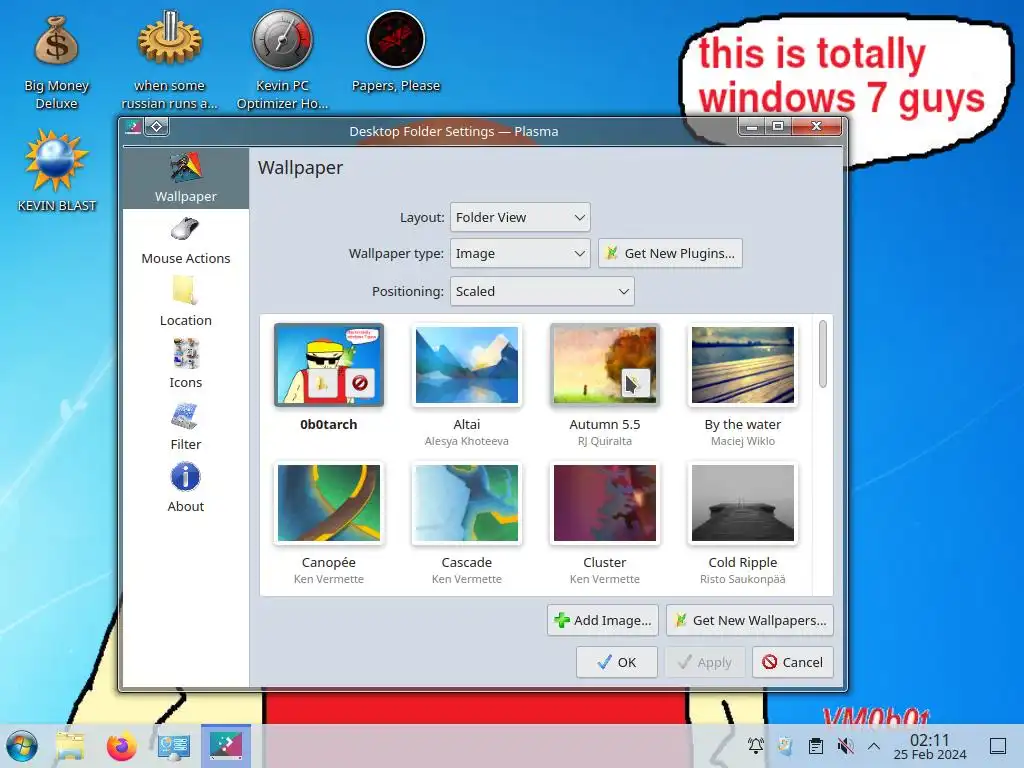
Task: Click author name Risto Saukonpää
Action: pos(743,579)
